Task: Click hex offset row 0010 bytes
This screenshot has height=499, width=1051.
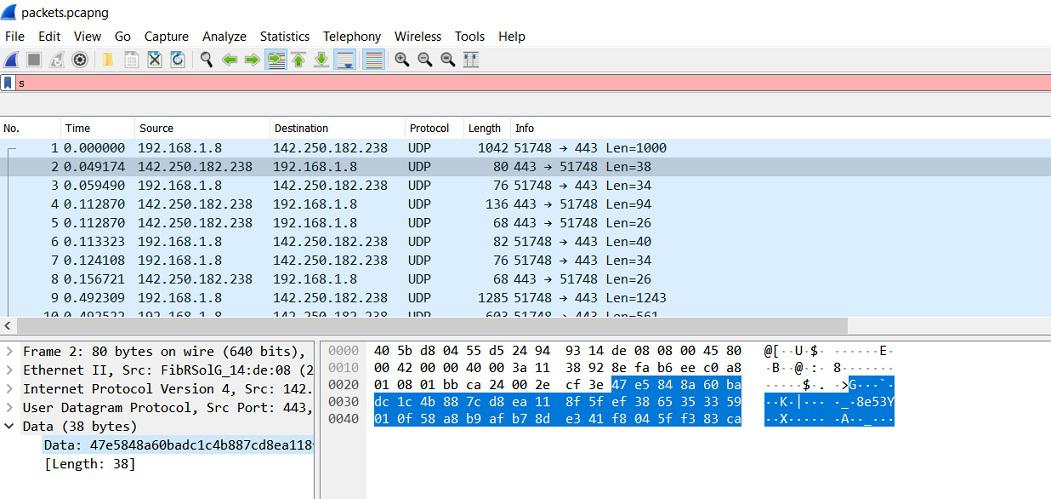Action: point(557,368)
